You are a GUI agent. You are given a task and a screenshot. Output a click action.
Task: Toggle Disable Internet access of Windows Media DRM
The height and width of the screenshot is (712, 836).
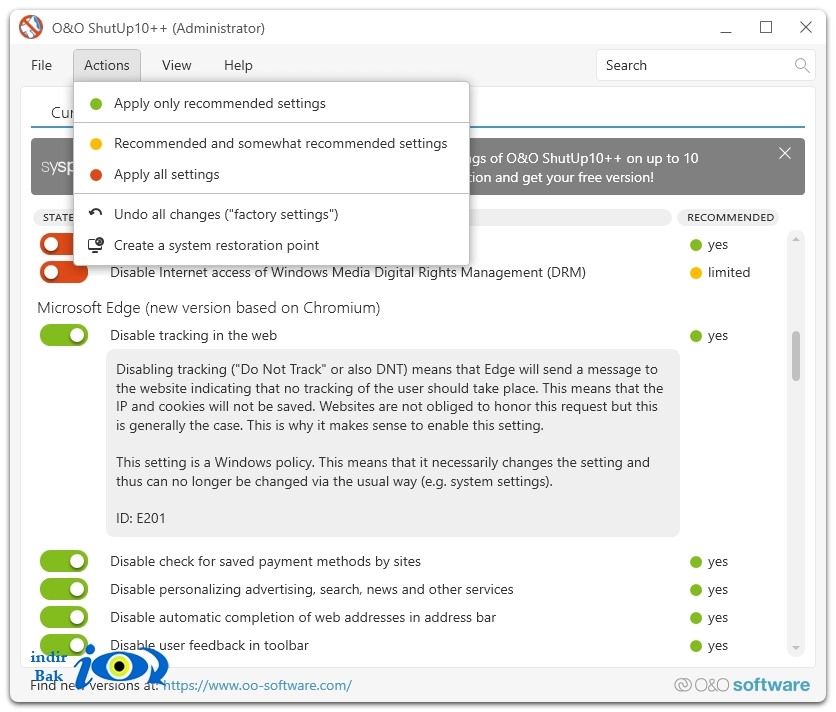pos(64,273)
